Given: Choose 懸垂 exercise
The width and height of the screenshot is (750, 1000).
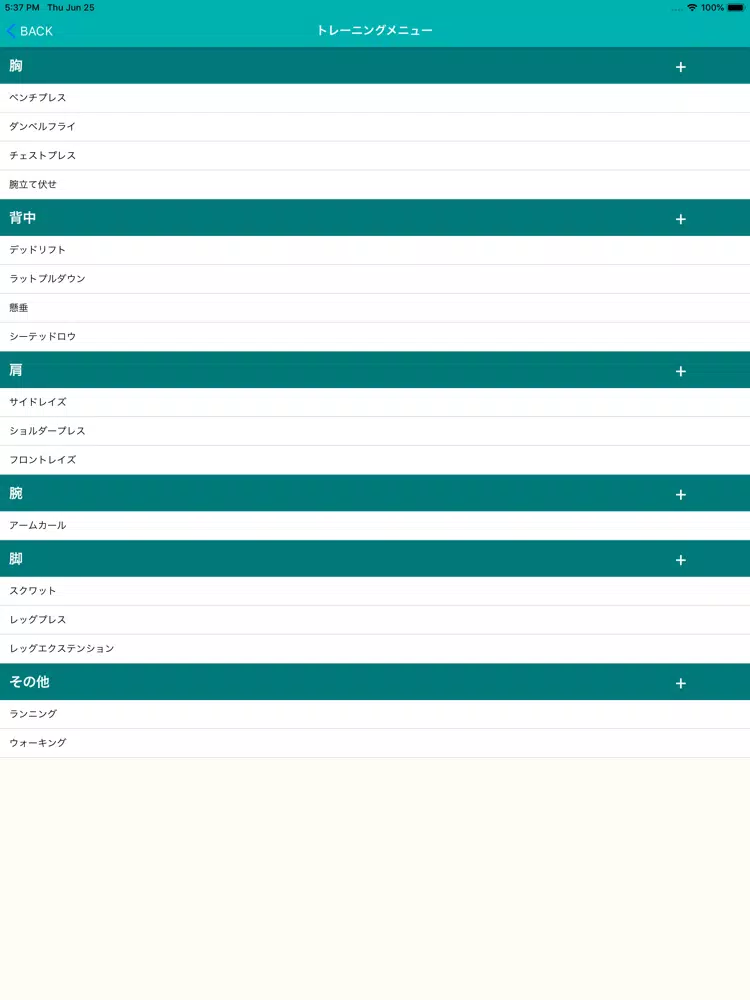Looking at the screenshot, I should 375,307.
